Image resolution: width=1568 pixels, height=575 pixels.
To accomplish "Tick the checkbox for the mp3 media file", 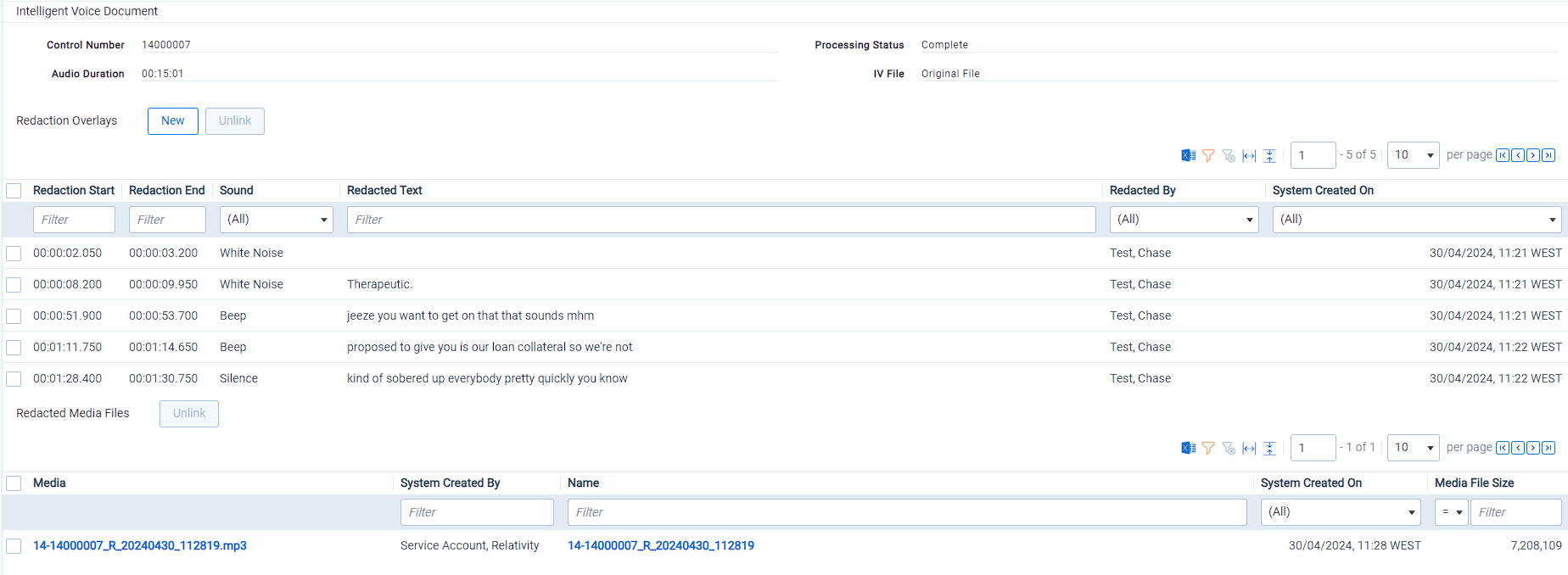I will tap(14, 546).
